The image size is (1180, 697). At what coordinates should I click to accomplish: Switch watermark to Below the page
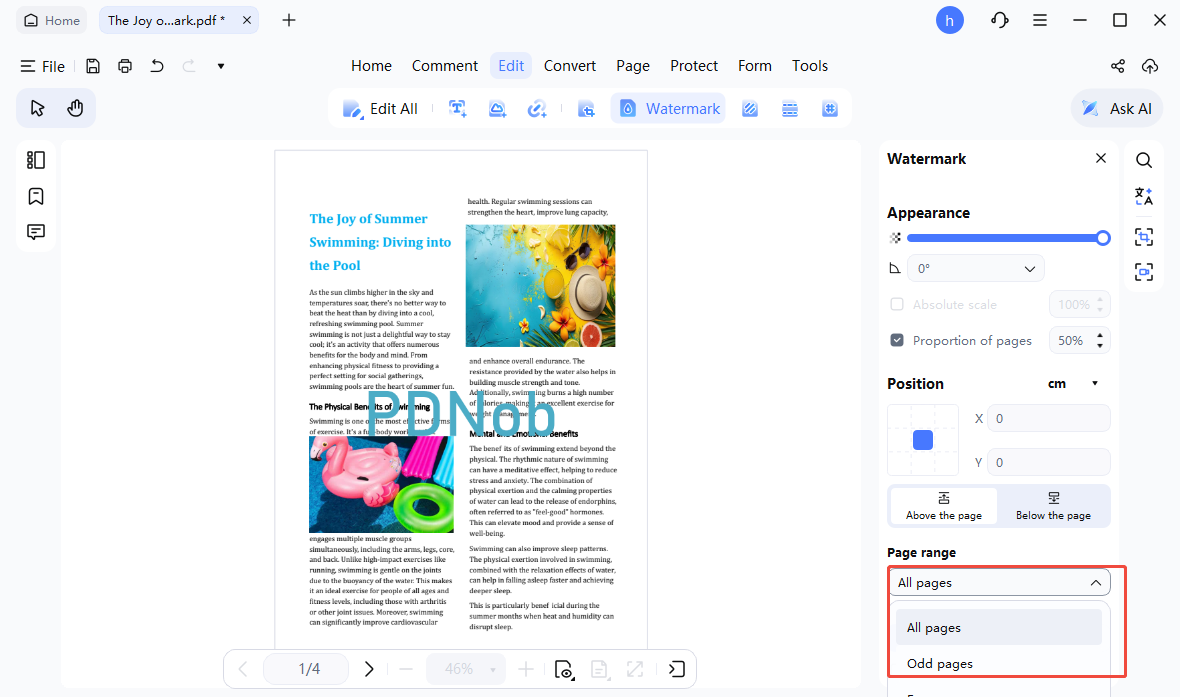(x=1053, y=505)
